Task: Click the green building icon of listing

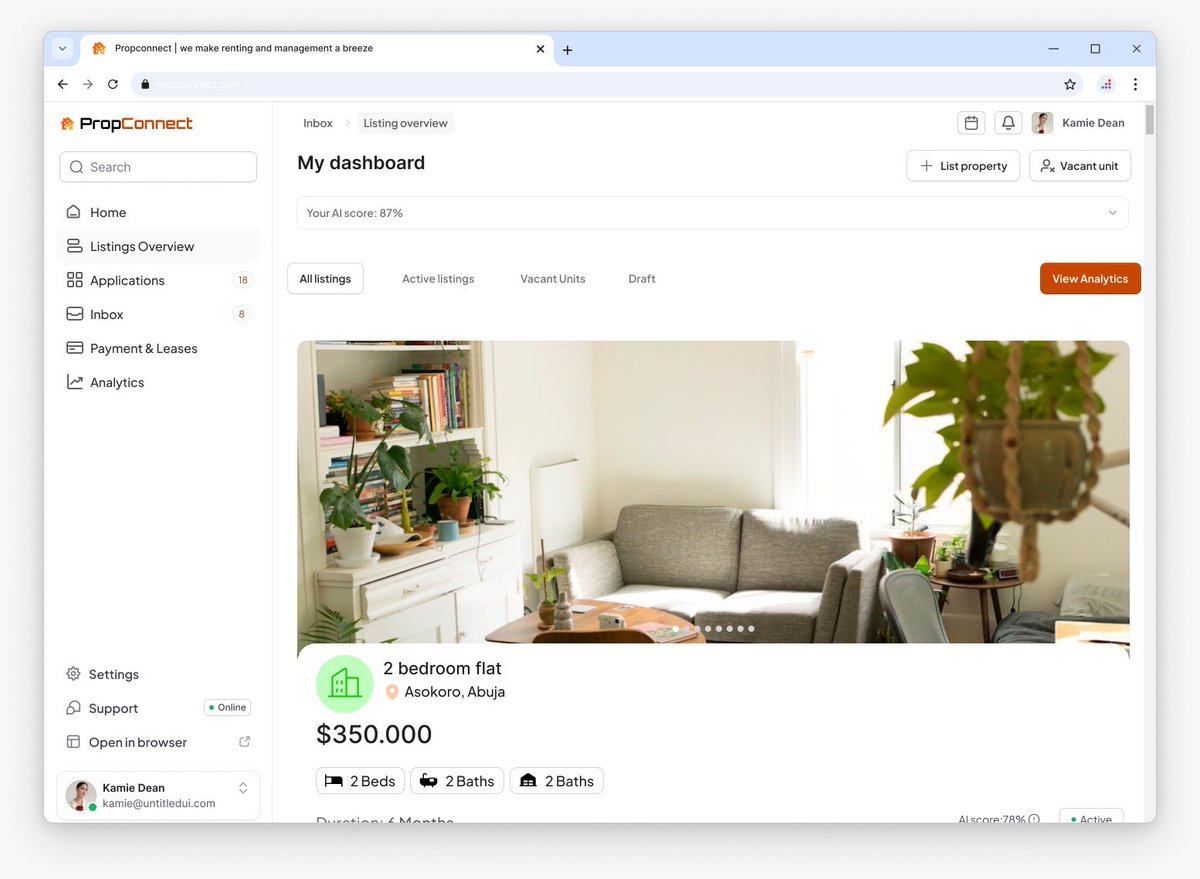Action: tap(344, 684)
